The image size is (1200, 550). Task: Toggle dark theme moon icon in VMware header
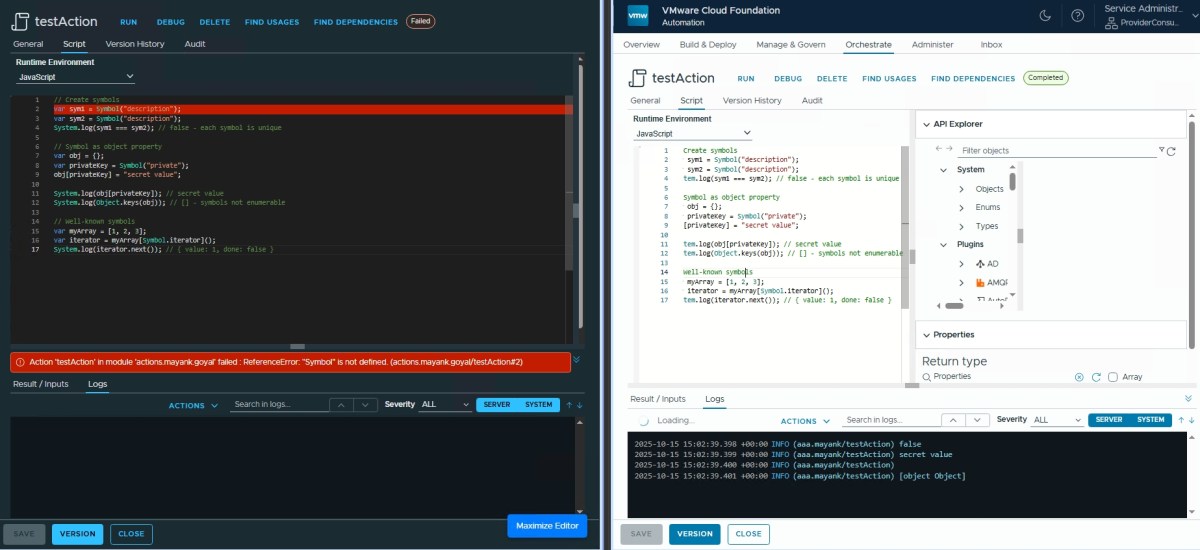point(1045,15)
